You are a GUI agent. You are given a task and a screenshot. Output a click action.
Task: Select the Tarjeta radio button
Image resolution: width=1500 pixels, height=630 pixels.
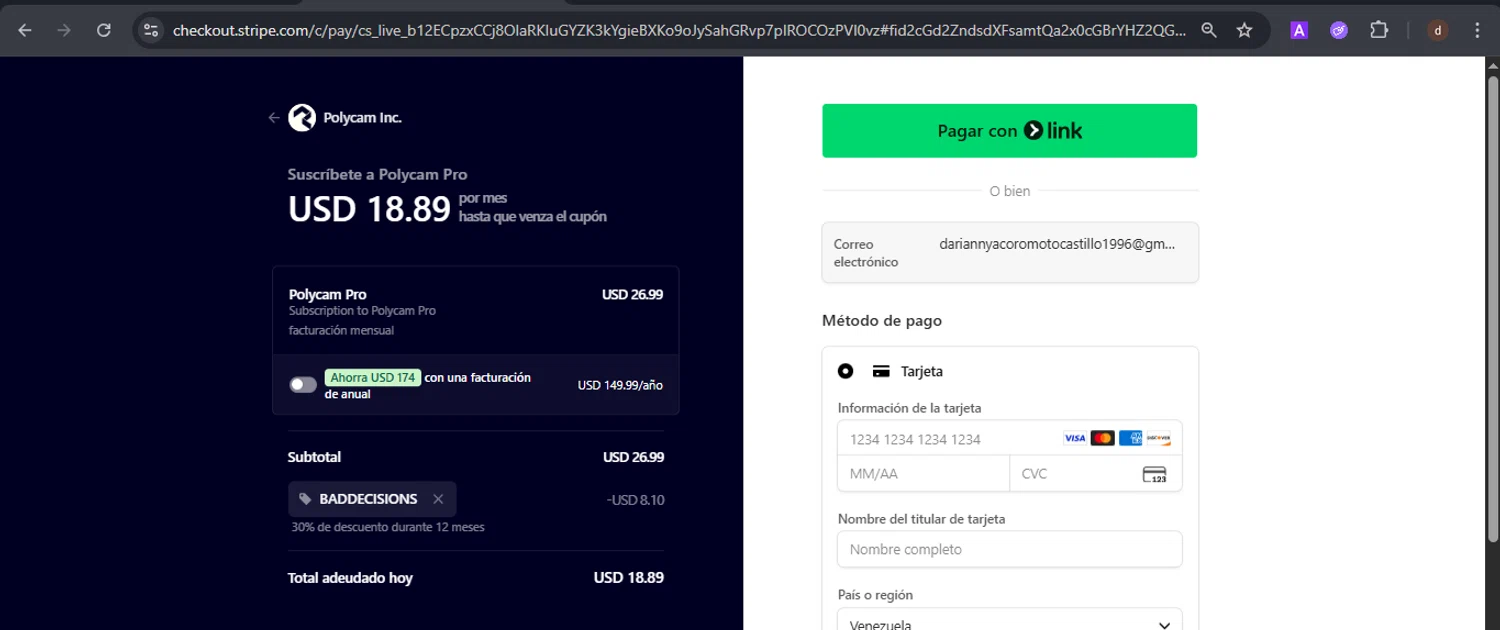click(x=846, y=371)
